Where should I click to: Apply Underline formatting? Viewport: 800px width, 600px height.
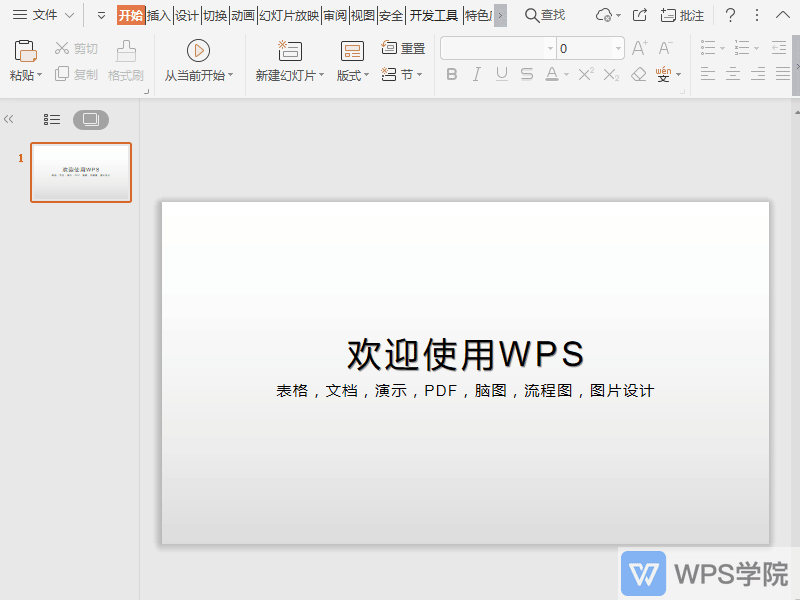501,73
